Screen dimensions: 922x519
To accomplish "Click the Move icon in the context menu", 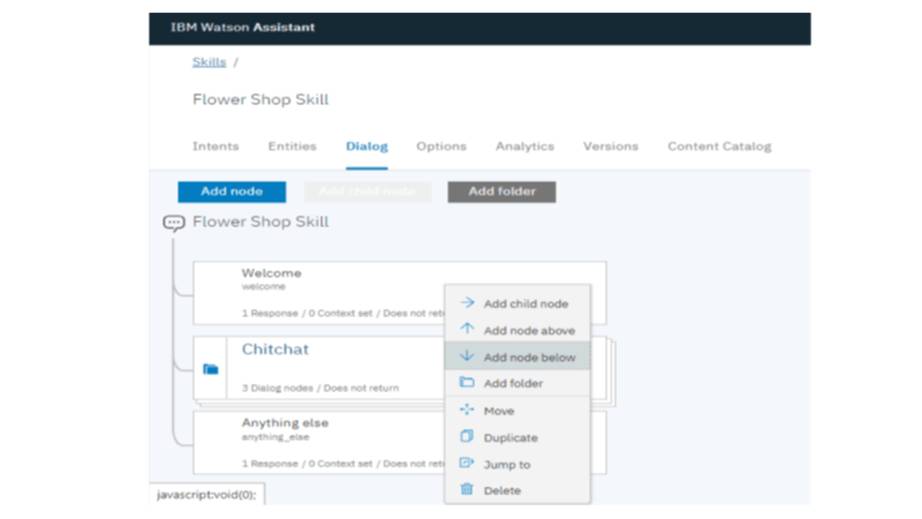I will [466, 410].
